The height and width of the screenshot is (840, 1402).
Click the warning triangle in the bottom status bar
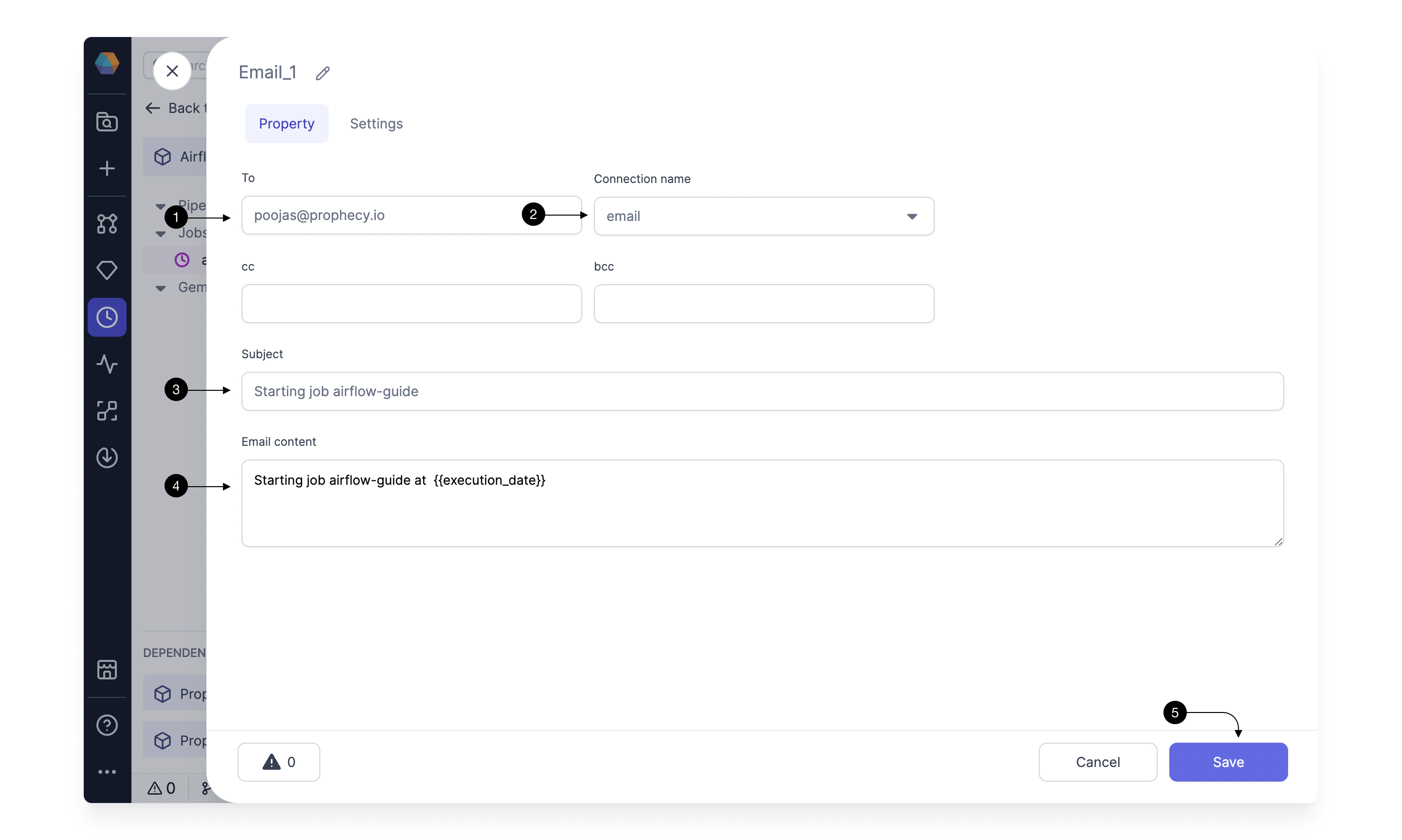pyautogui.click(x=154, y=788)
